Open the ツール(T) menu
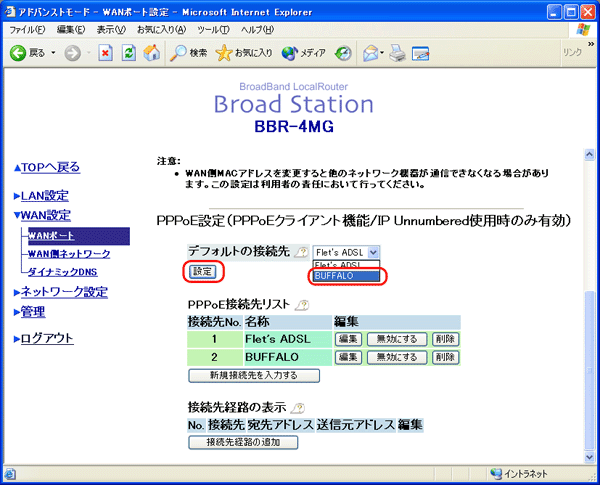Image resolution: width=600 pixels, height=485 pixels. click(x=214, y=29)
